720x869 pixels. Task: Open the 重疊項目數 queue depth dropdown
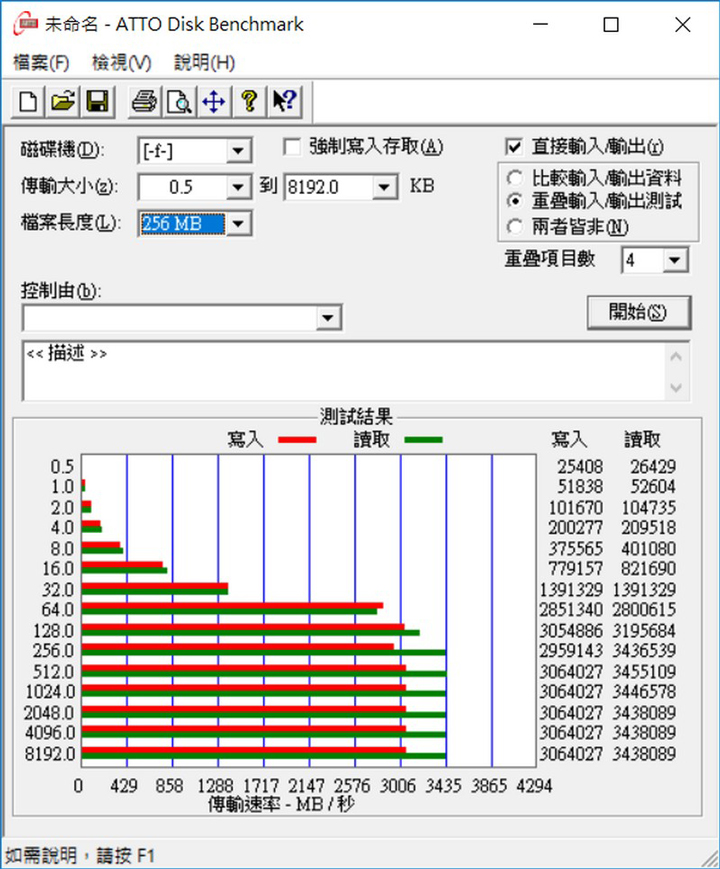pos(675,260)
